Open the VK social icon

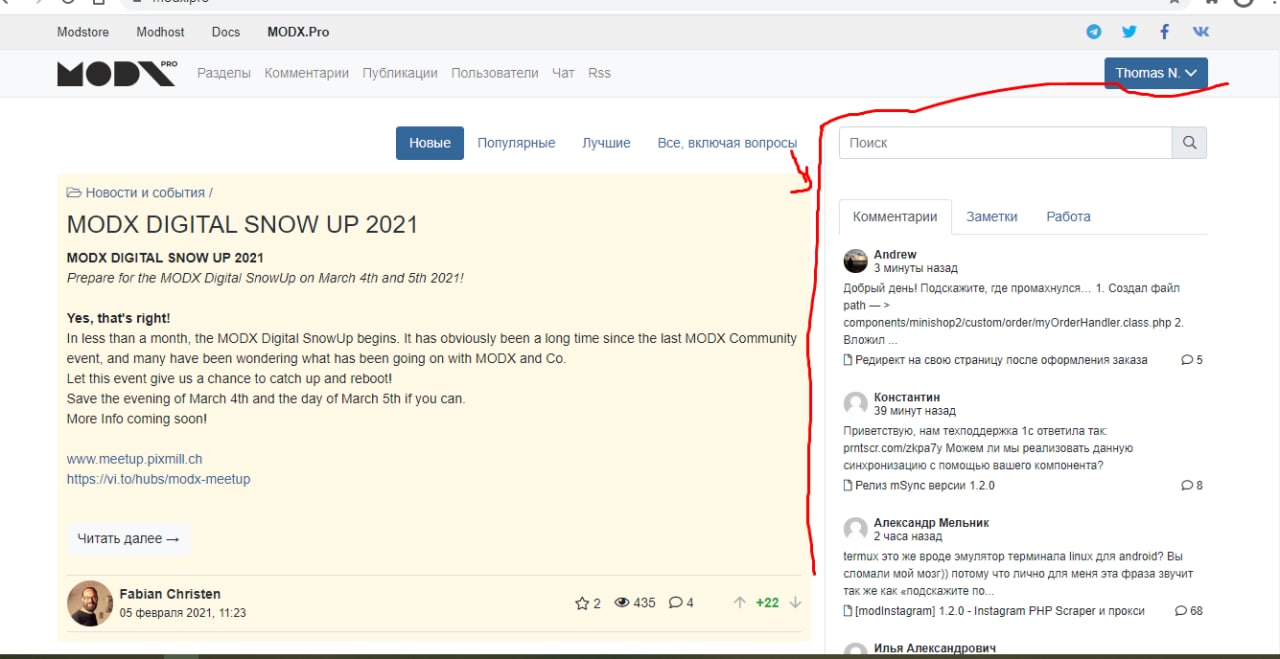[1201, 32]
